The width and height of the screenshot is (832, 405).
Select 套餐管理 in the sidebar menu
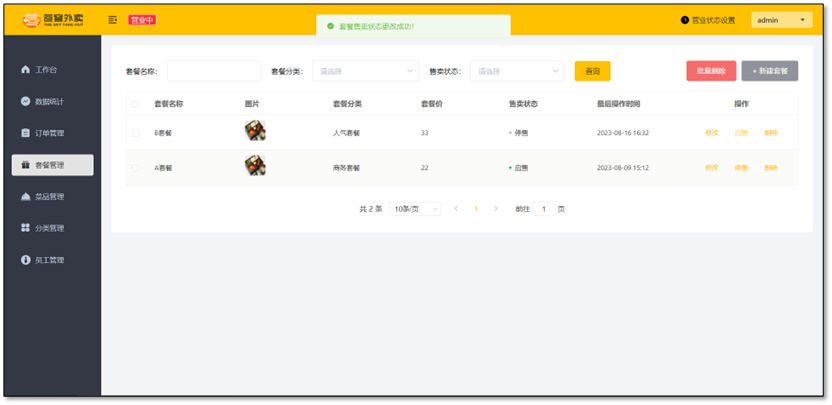click(52, 165)
